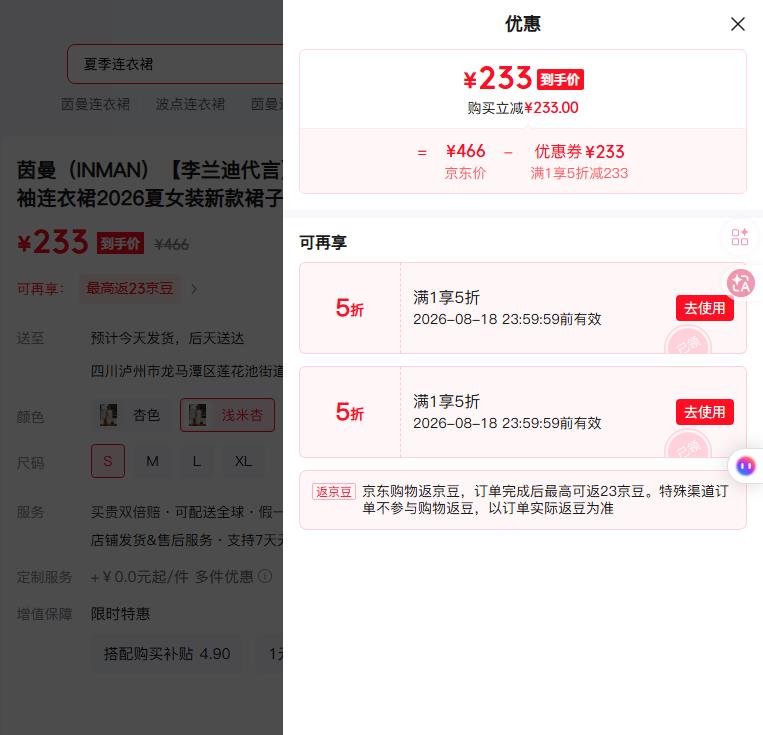Click the 浅米杏 color thumbnail image

[197, 415]
